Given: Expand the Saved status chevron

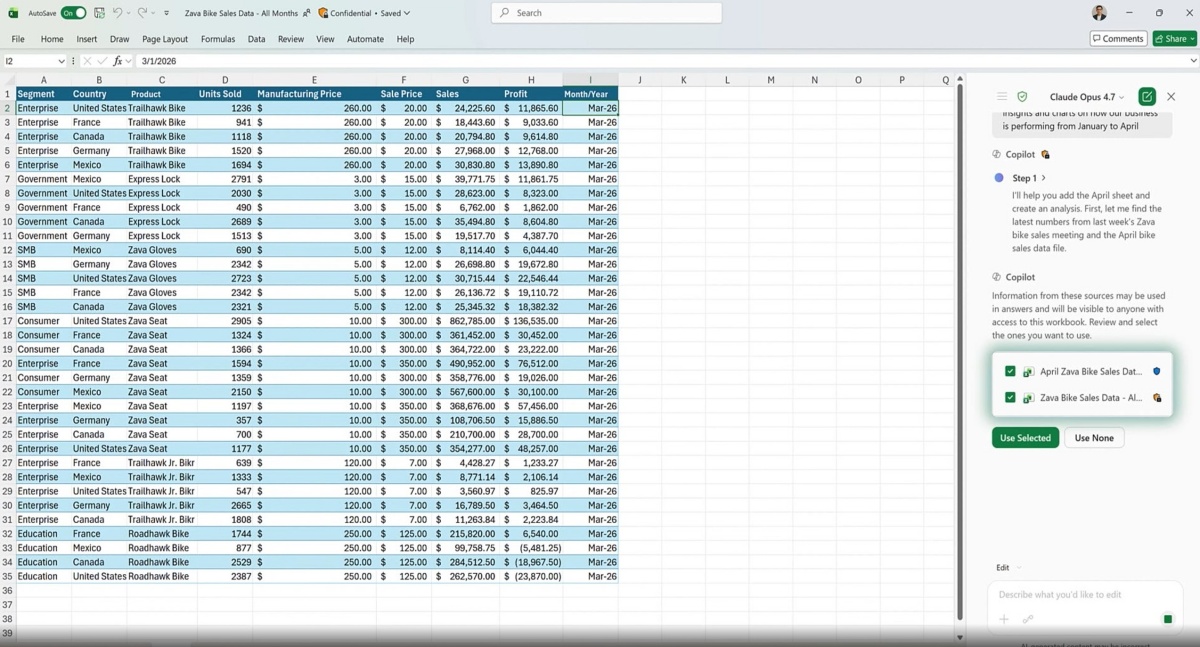Looking at the screenshot, I should (x=407, y=13).
